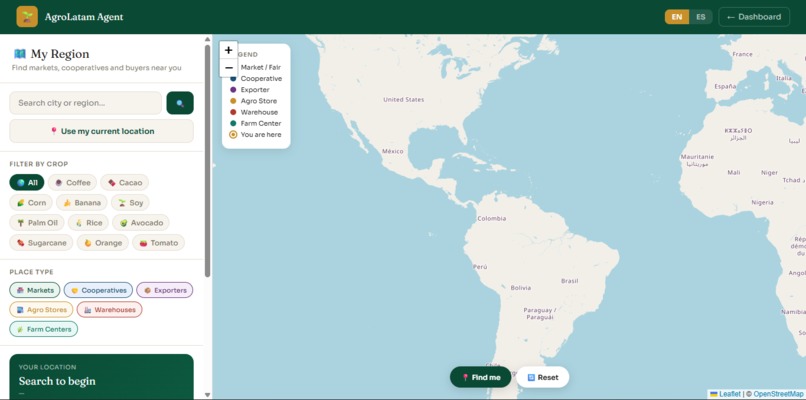Toggle Farm Centers place type
Screen dimensions: 806x400
pyautogui.click(x=44, y=329)
